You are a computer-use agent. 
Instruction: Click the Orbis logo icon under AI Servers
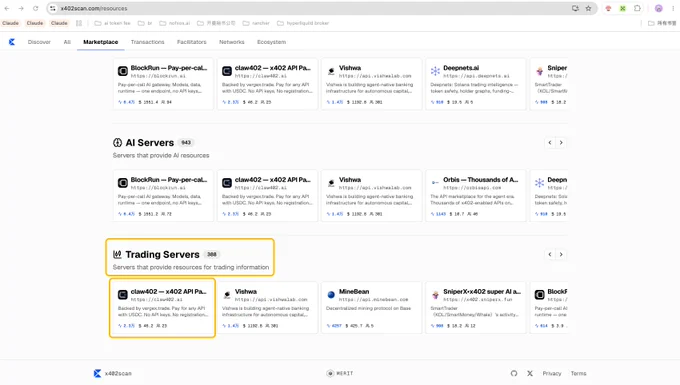pos(435,183)
